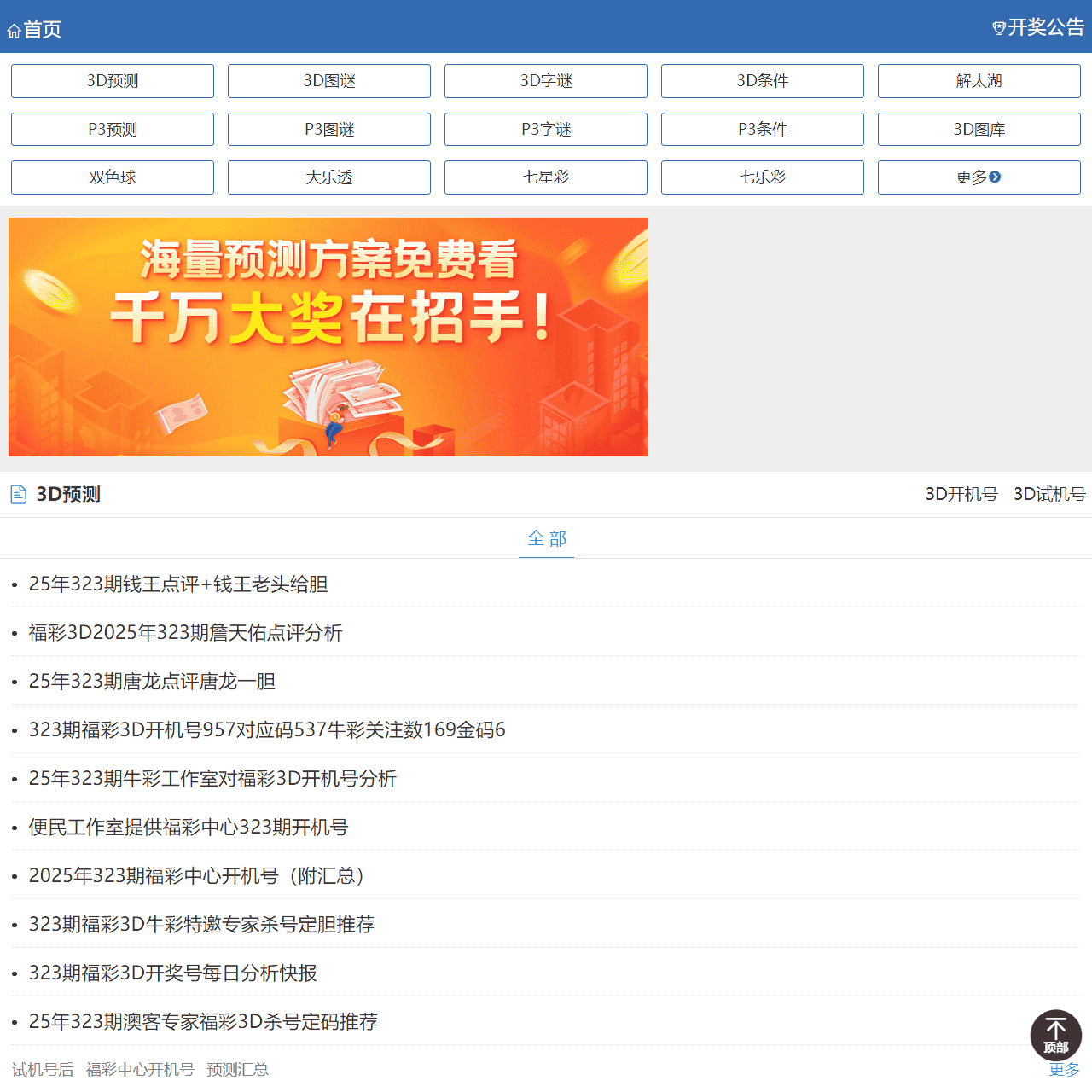Click the 试机号后 footer link

click(43, 1068)
